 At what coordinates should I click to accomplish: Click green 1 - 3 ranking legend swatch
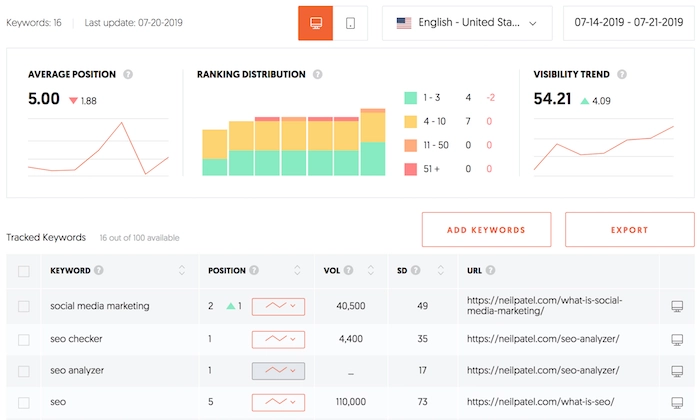410,98
